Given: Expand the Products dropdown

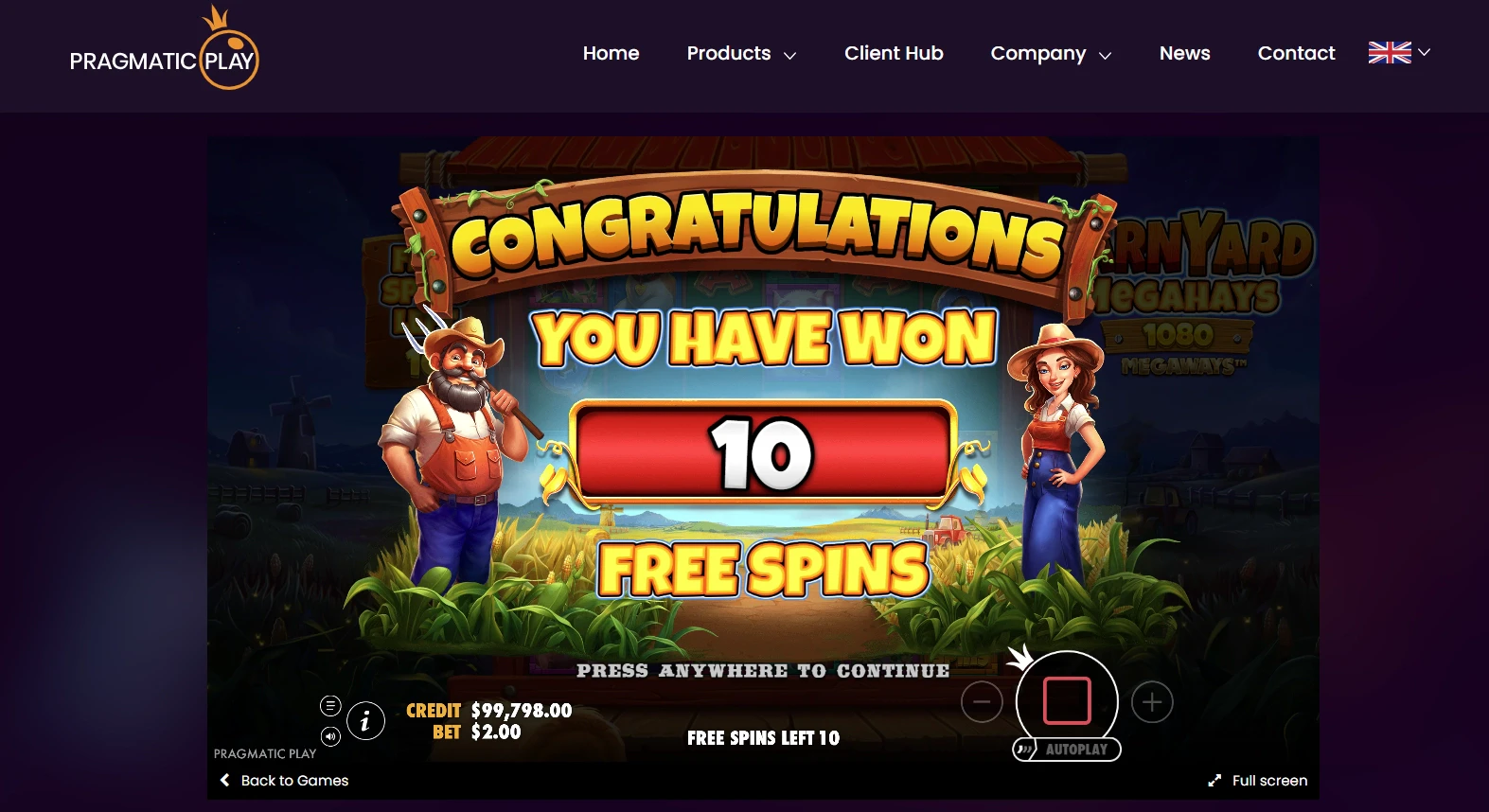Looking at the screenshot, I should (742, 54).
